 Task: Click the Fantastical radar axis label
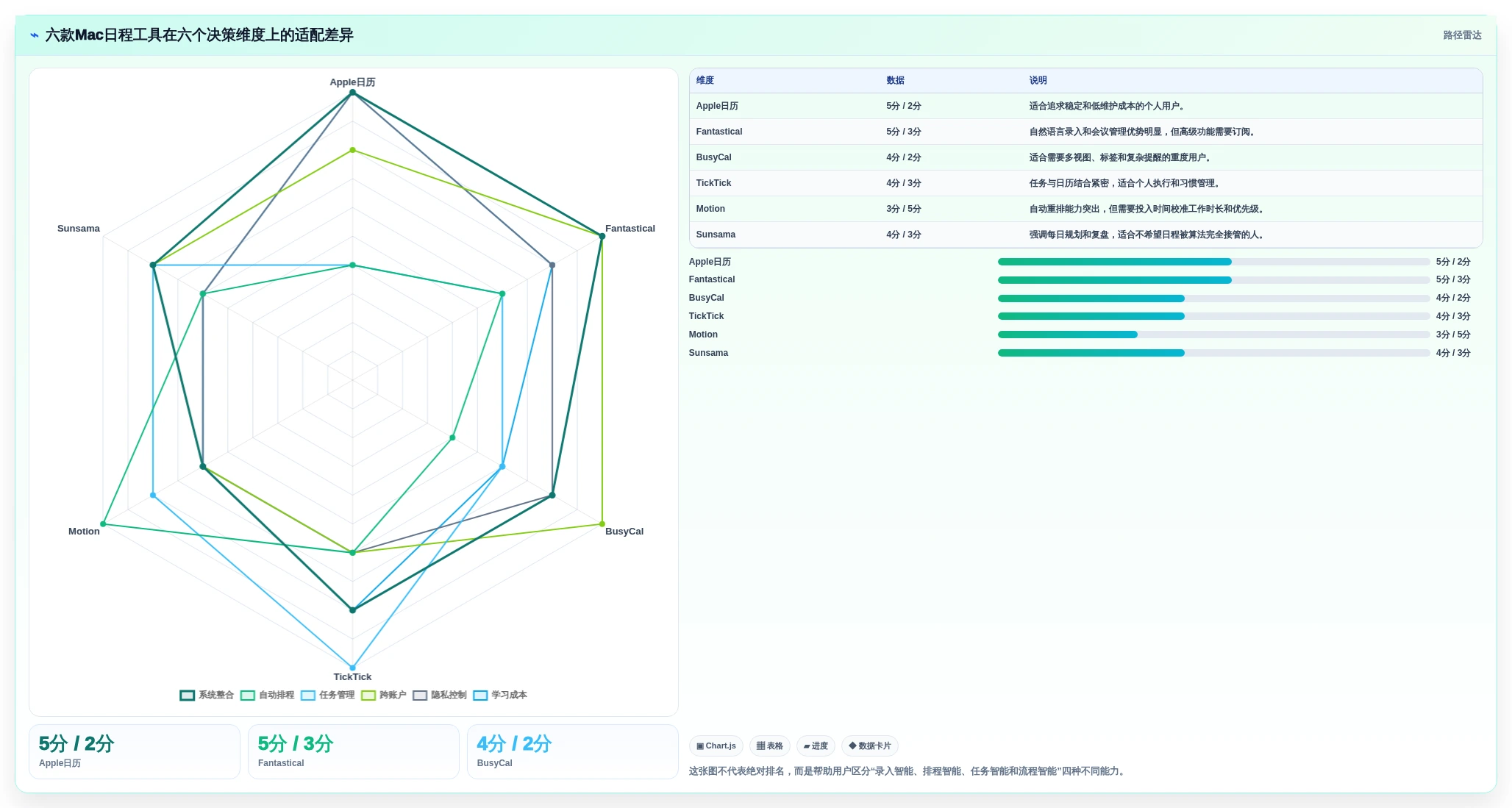point(630,229)
